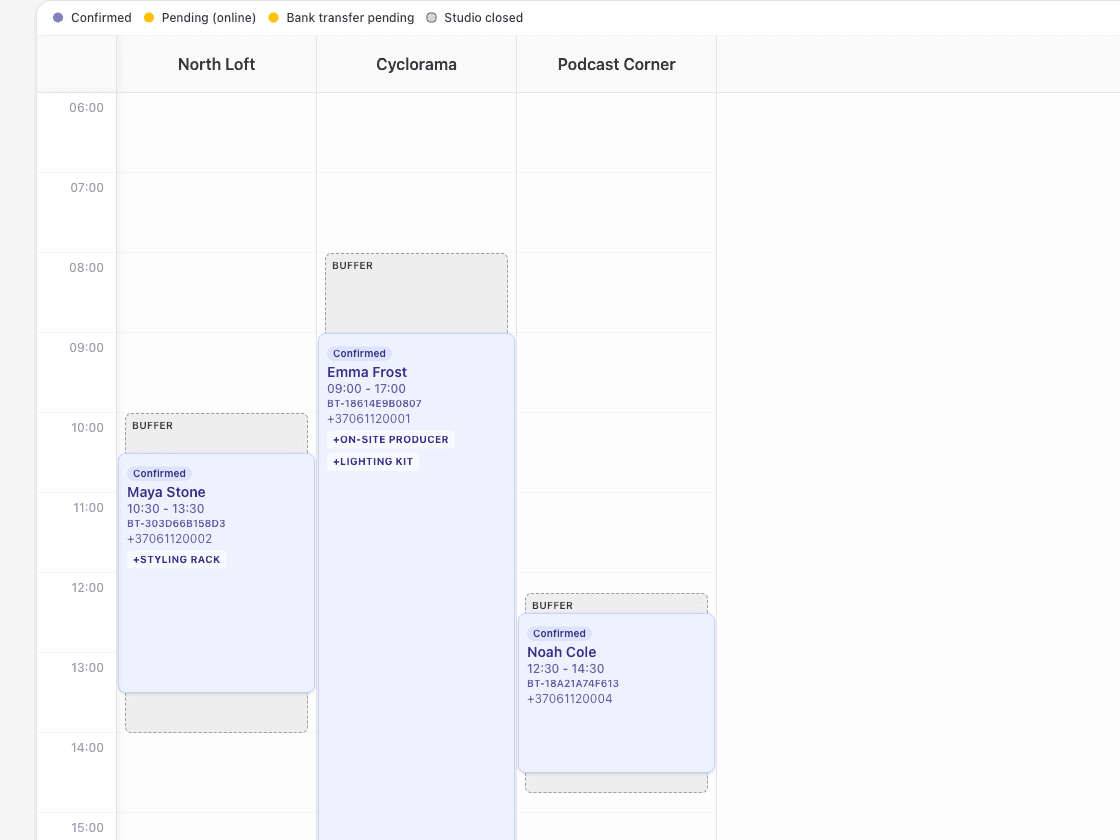Image resolution: width=1120 pixels, height=840 pixels.
Task: Open Emma Frost's booking name
Action: (367, 372)
